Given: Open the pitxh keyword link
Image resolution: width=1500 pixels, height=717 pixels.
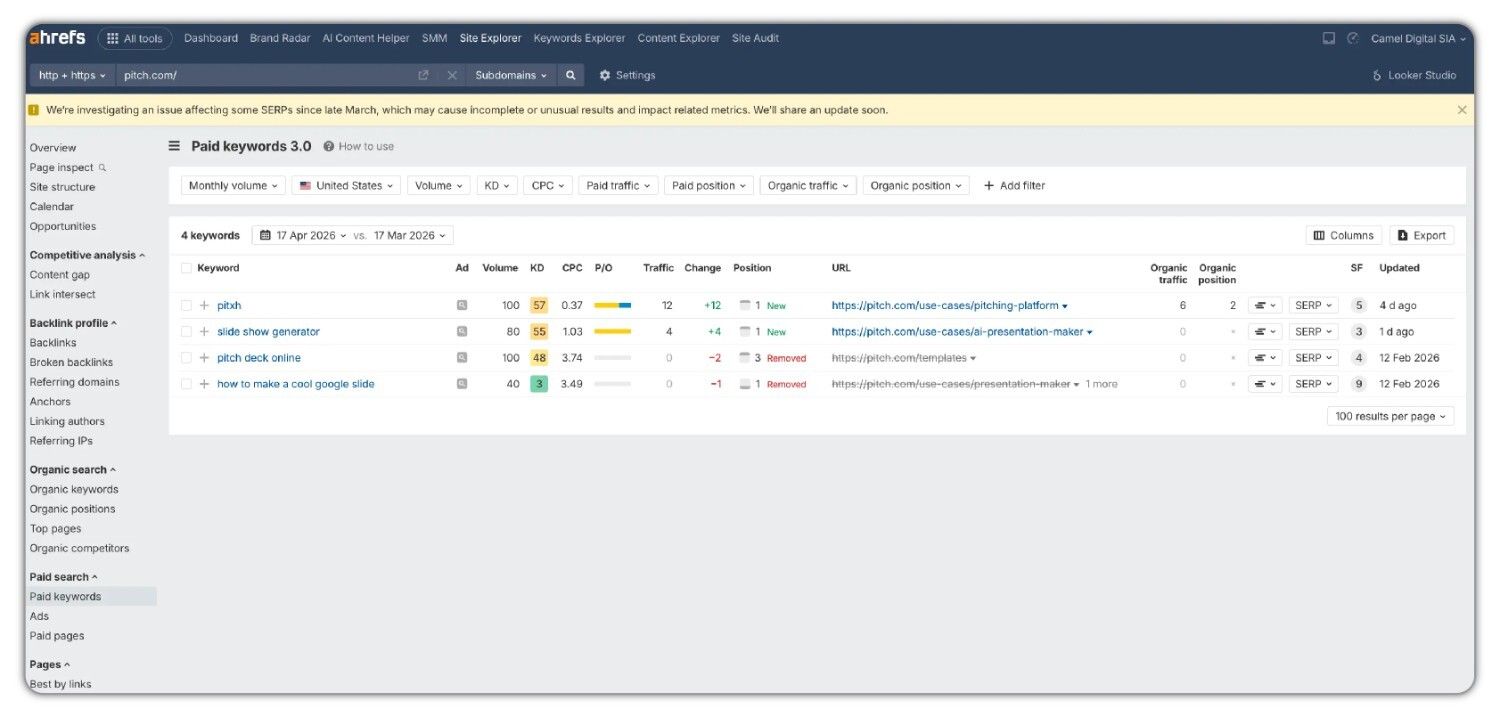Looking at the screenshot, I should tap(229, 305).
